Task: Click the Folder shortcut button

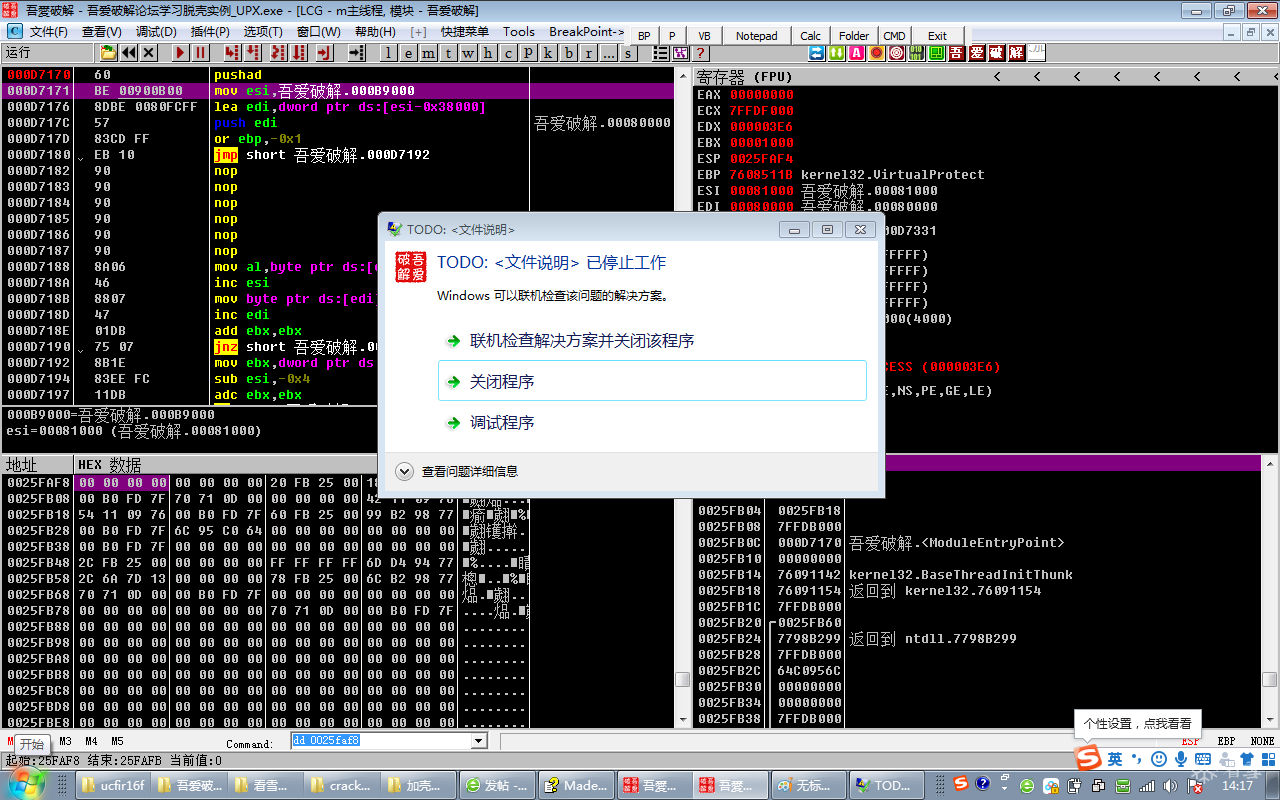Action: click(x=854, y=36)
